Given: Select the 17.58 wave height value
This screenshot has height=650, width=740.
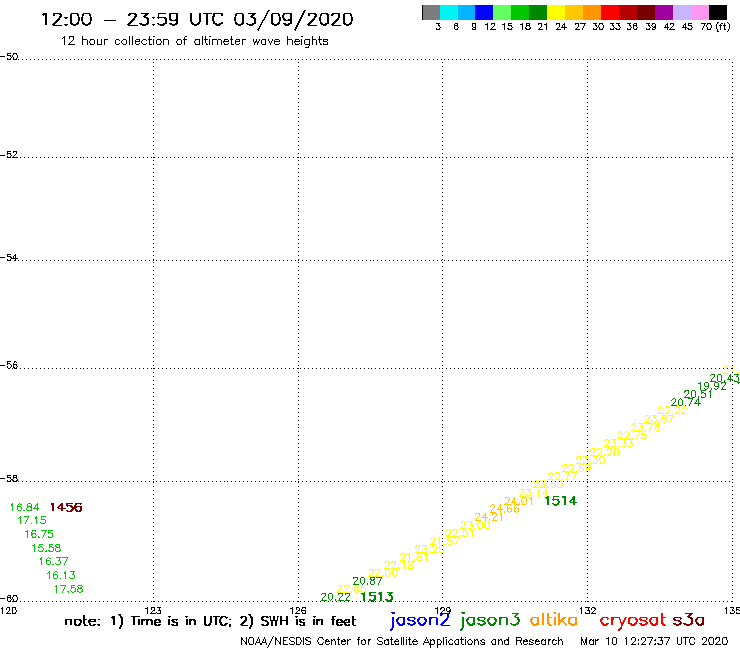Looking at the screenshot, I should (68, 589).
